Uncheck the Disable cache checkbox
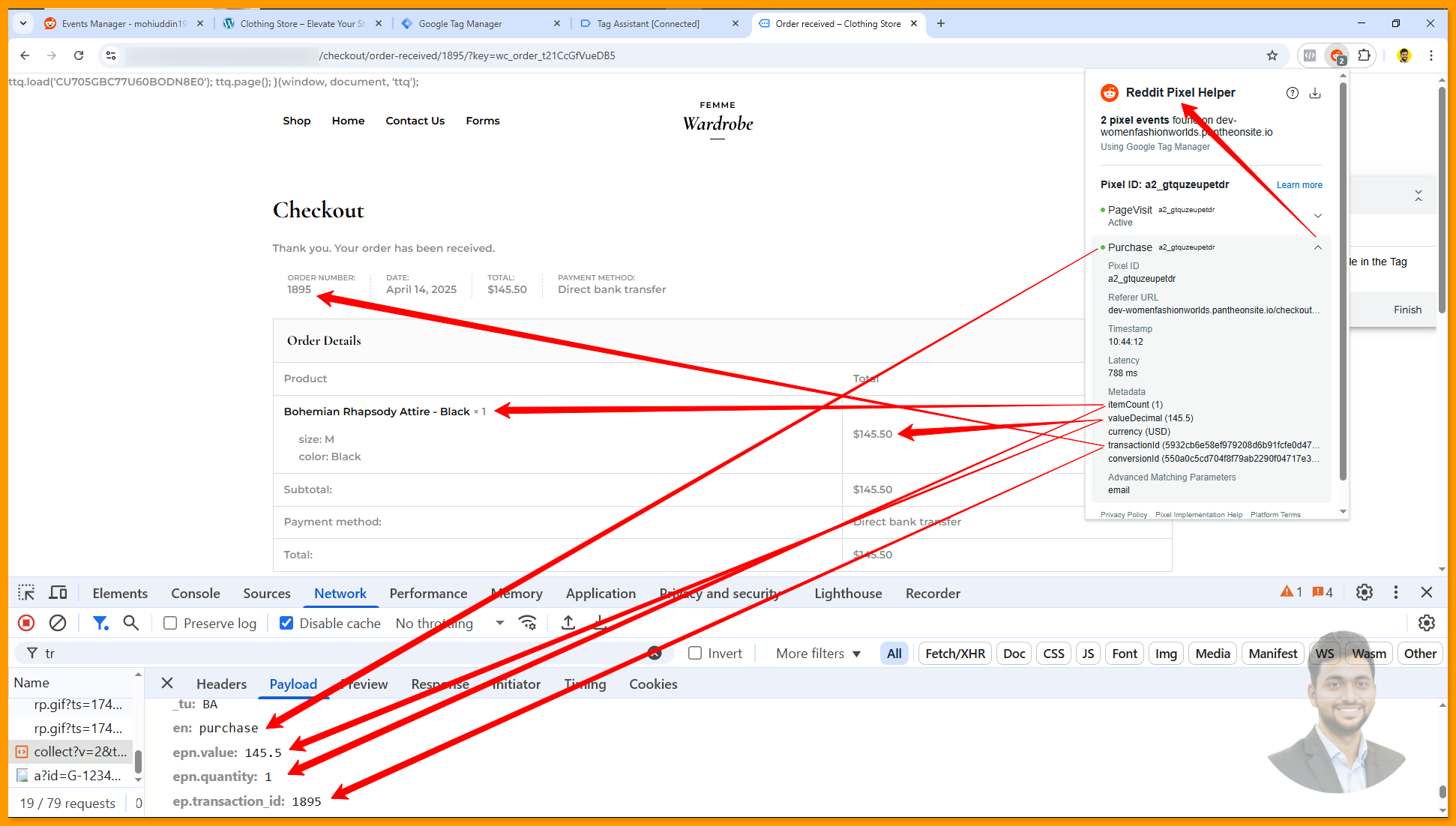 (286, 623)
